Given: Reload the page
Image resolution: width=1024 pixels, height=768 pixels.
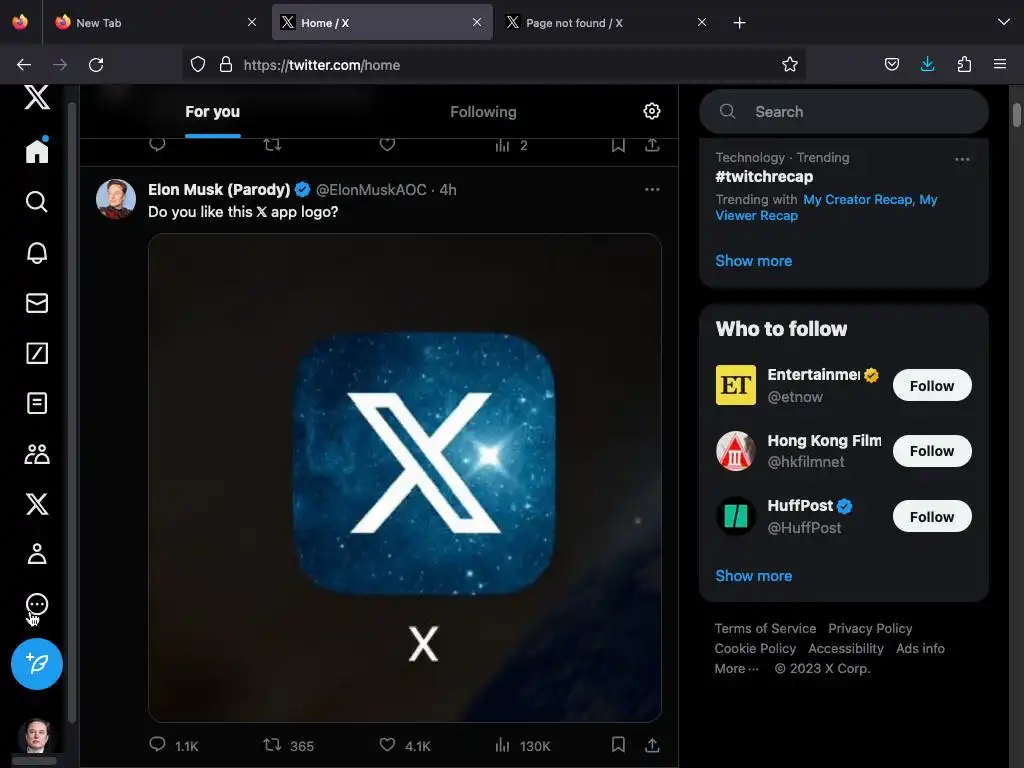Looking at the screenshot, I should click(x=96, y=65).
